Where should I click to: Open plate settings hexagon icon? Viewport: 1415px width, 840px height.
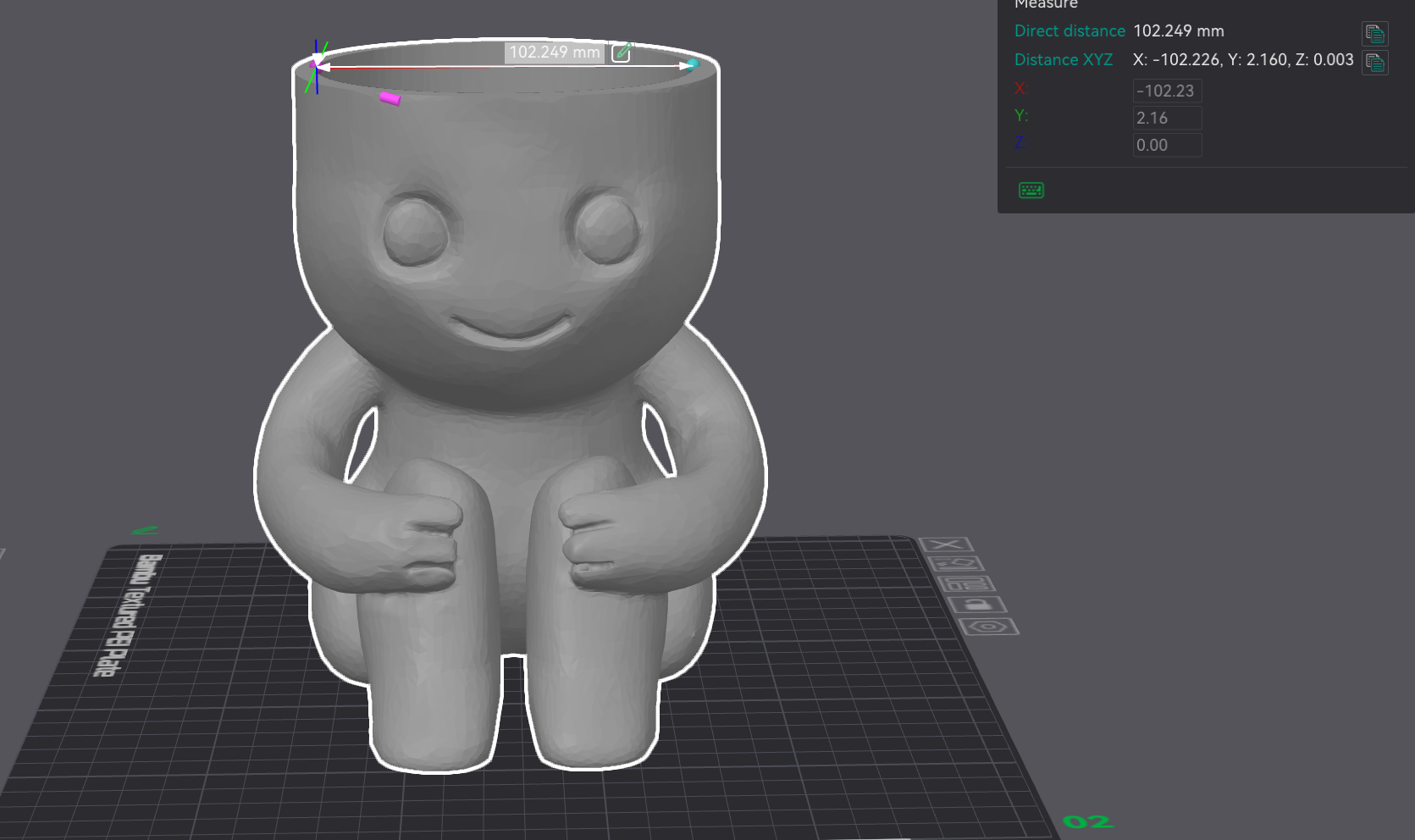pos(988,627)
